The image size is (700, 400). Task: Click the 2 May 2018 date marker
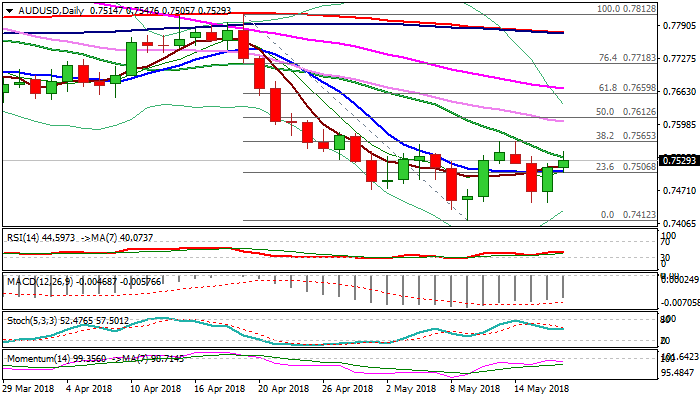[409, 389]
